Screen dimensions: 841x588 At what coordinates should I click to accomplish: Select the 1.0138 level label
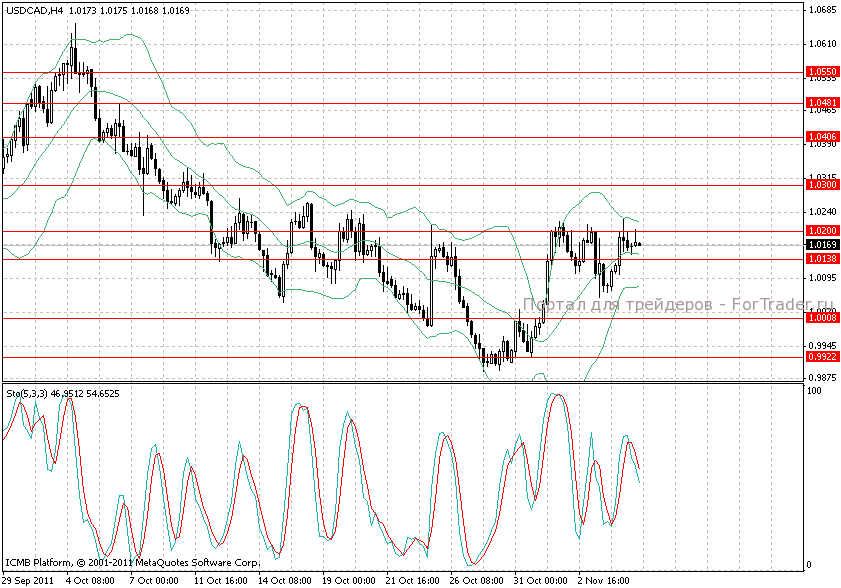(x=822, y=259)
